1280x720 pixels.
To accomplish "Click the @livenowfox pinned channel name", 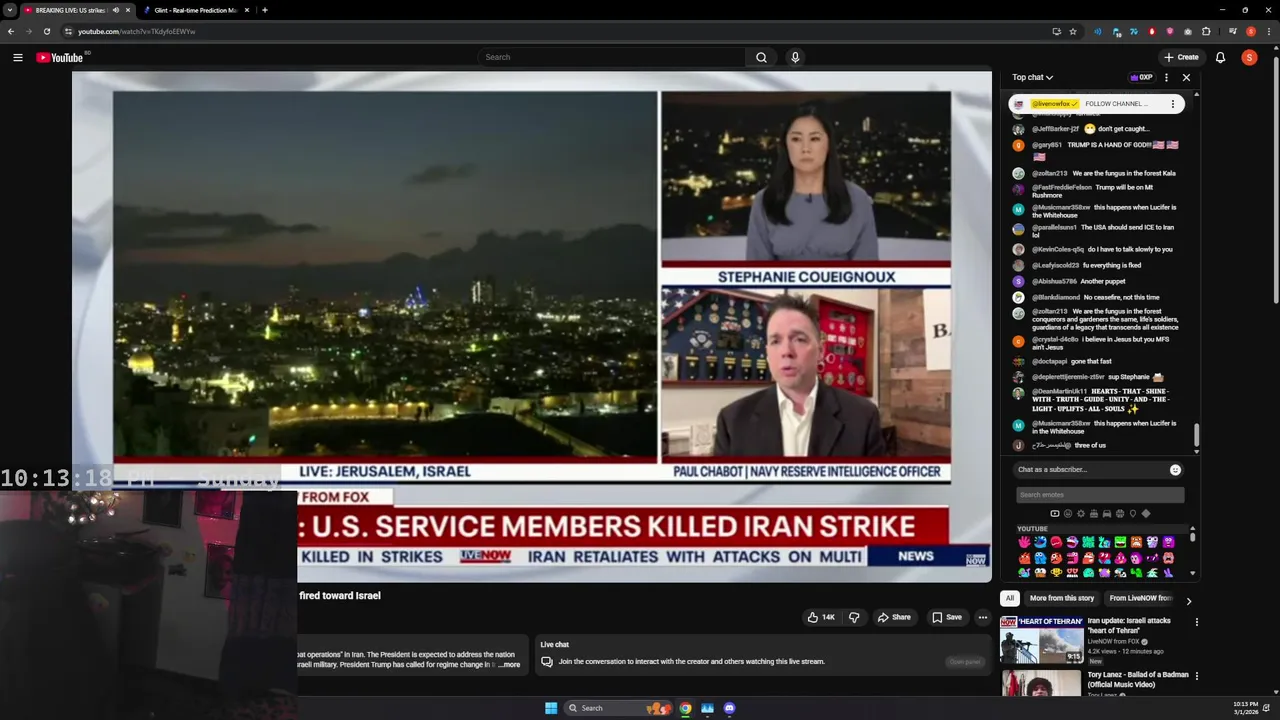I will 1054,104.
